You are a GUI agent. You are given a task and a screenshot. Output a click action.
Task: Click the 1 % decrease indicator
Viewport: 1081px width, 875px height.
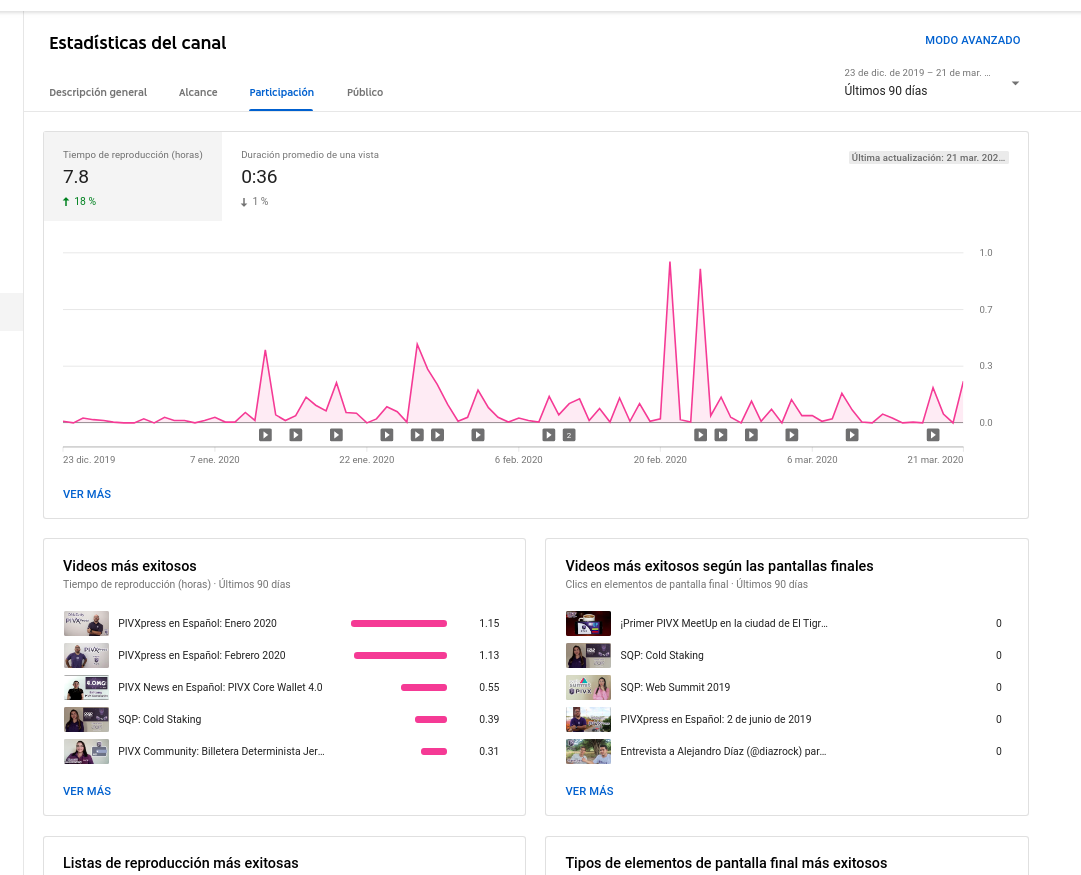[x=254, y=201]
